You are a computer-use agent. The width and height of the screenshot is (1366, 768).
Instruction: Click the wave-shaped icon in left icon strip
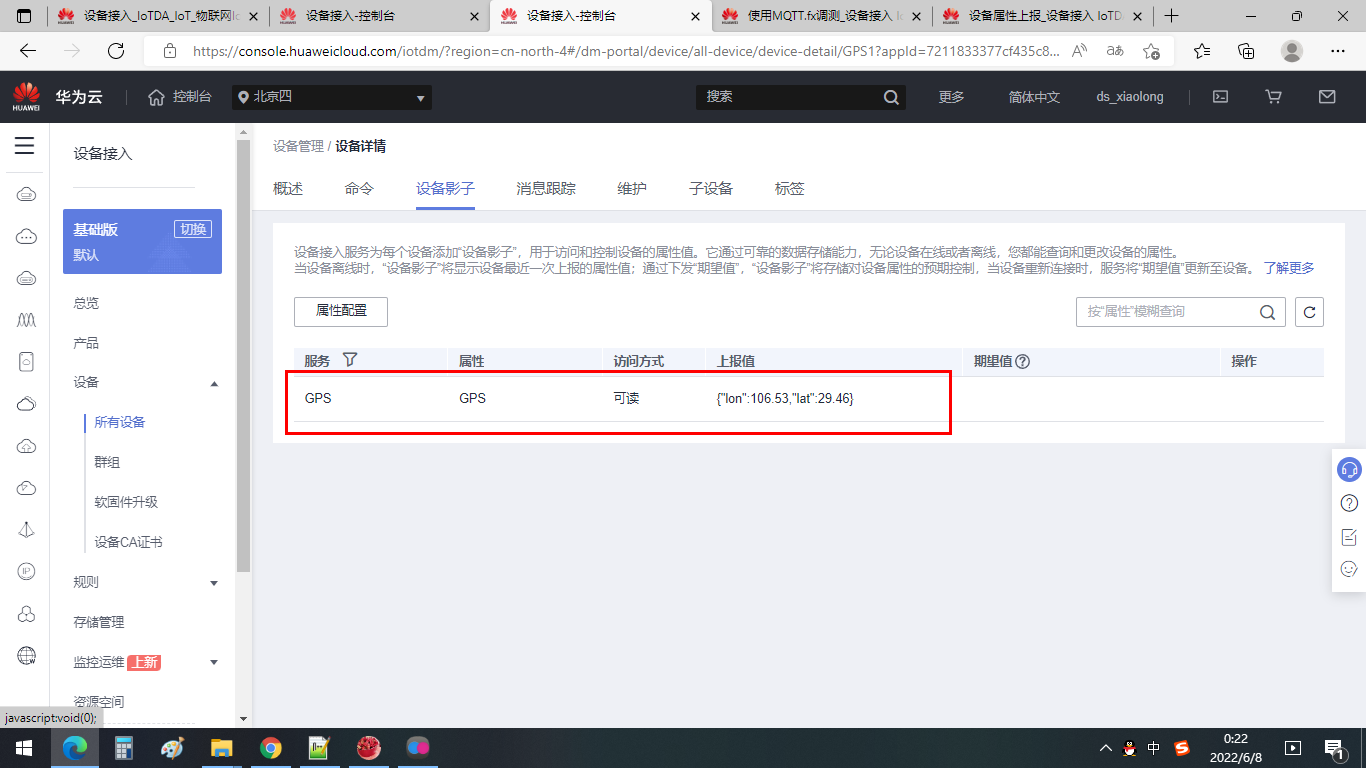point(27,320)
